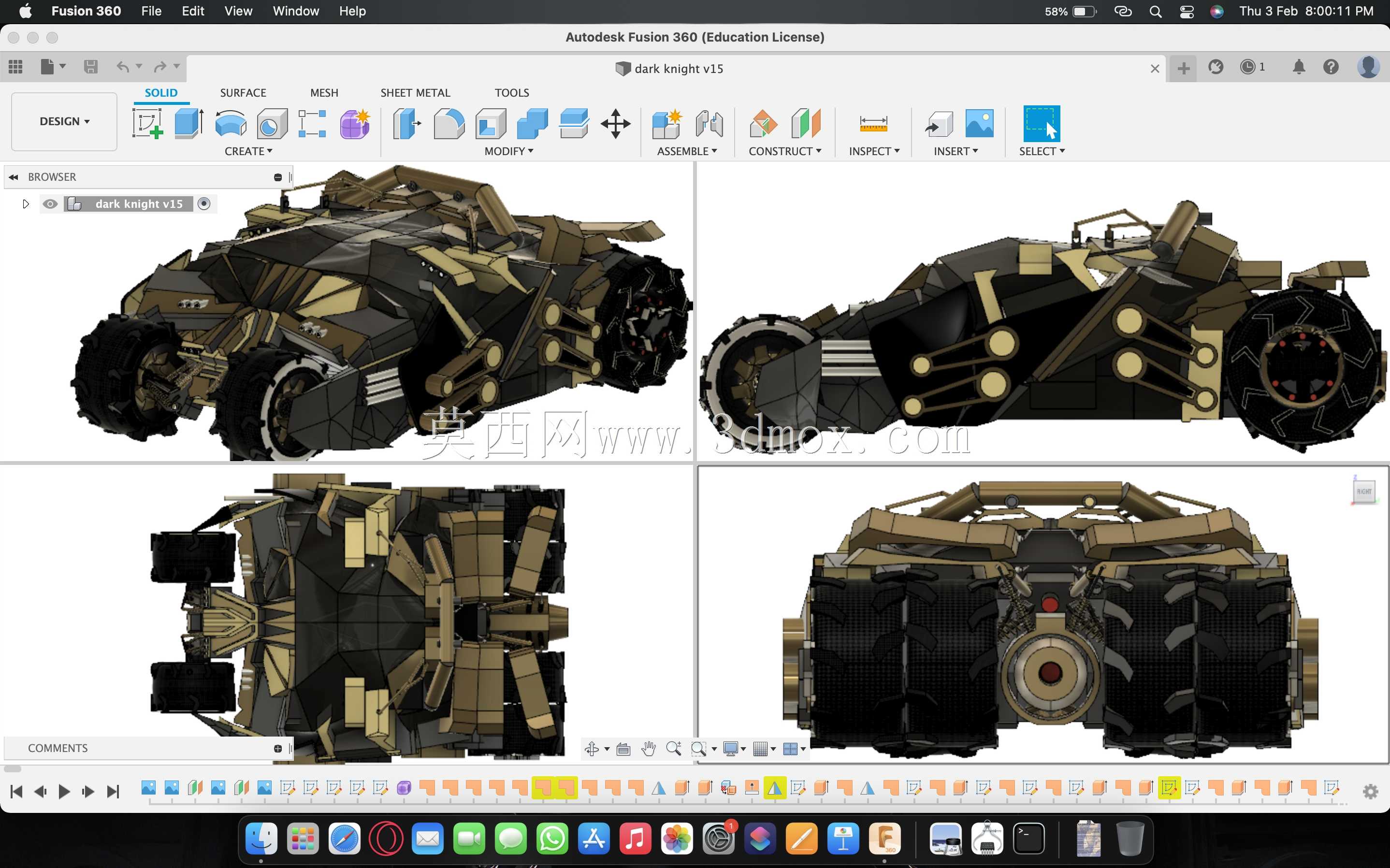Open Grid and Snaps settings
This screenshot has height=868, width=1390.
(760, 749)
